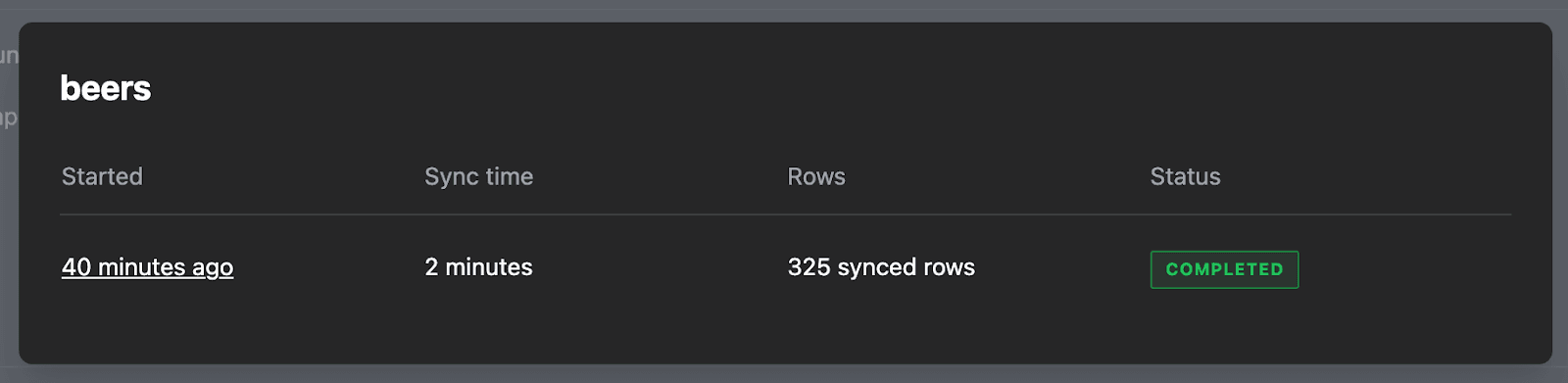Click empty space right of the COMPLETED badge
The width and height of the screenshot is (1568, 383).
(1406, 269)
